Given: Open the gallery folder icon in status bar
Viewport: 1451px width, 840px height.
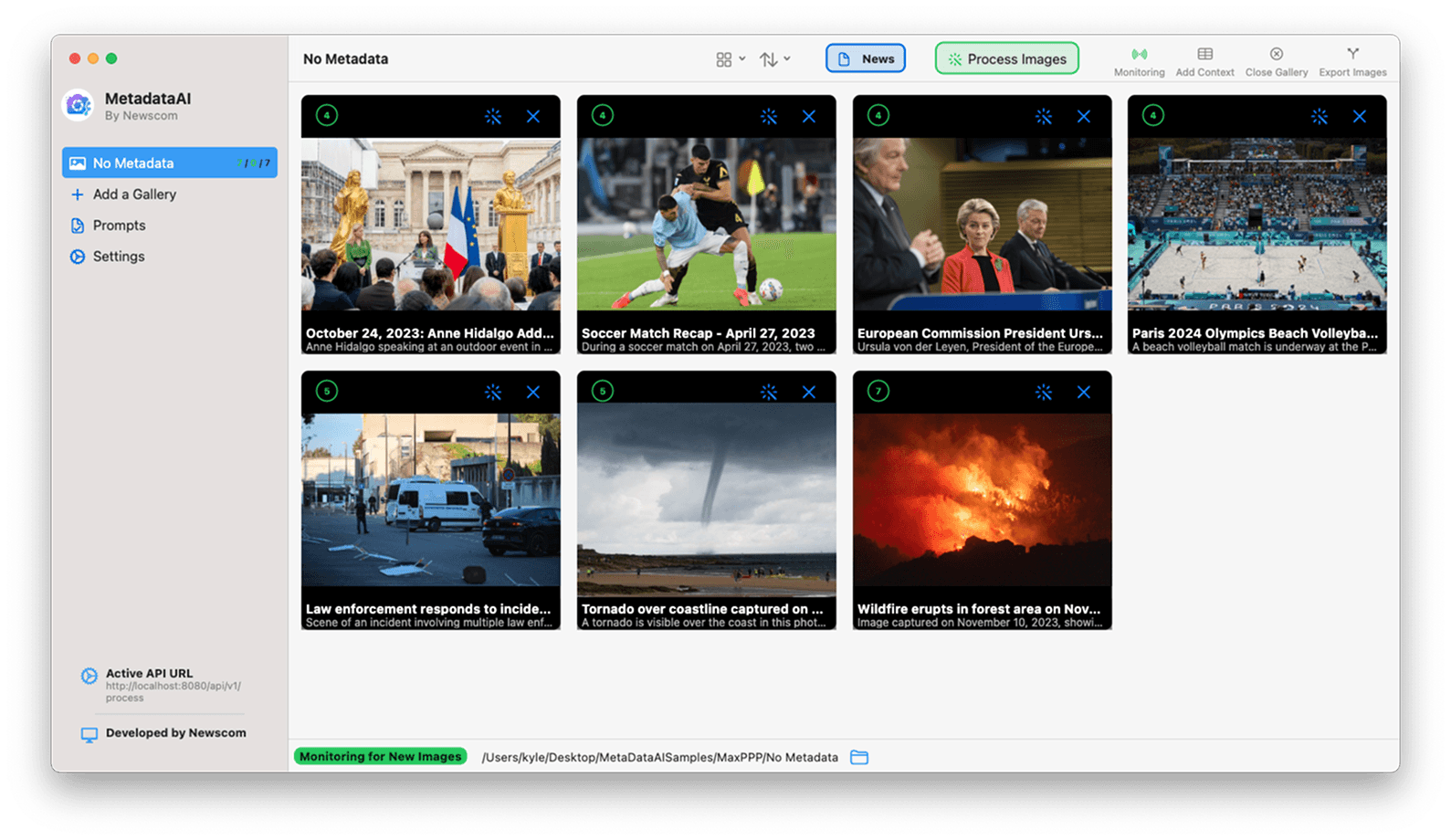Looking at the screenshot, I should (859, 757).
